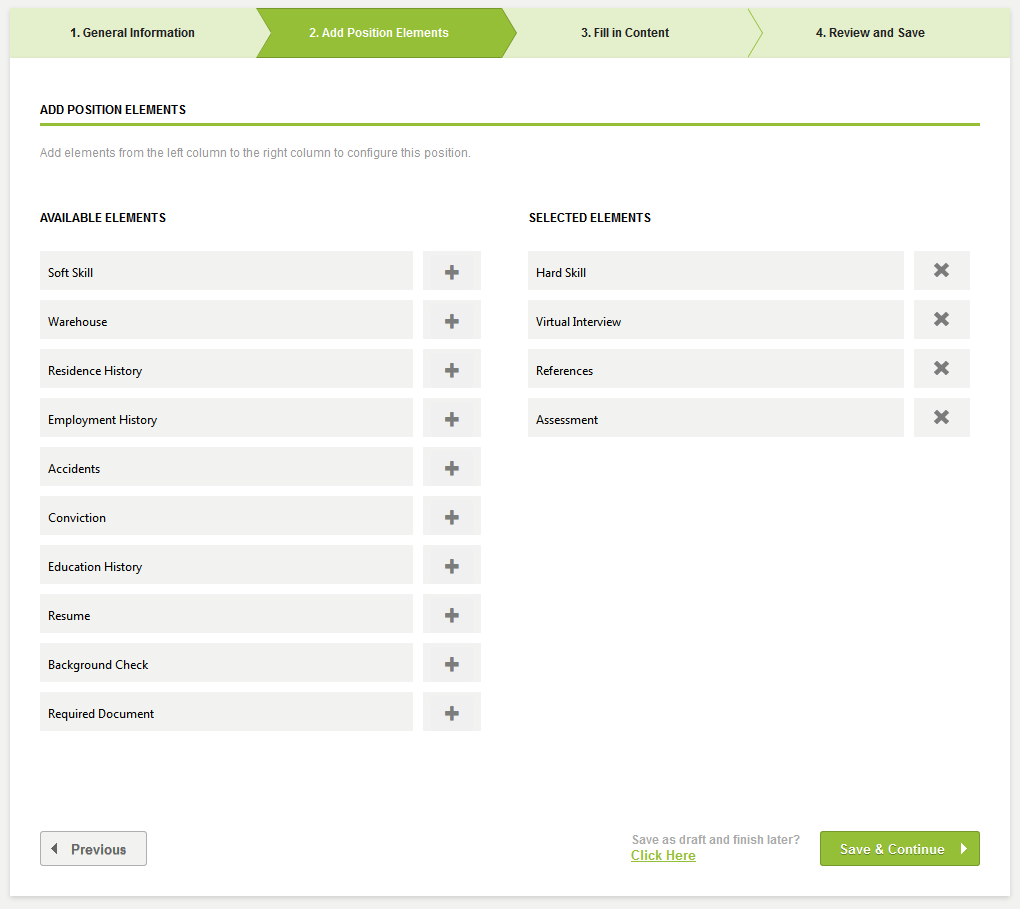The image size is (1020, 909).
Task: Select the Assessment selected row
Action: pos(716,418)
